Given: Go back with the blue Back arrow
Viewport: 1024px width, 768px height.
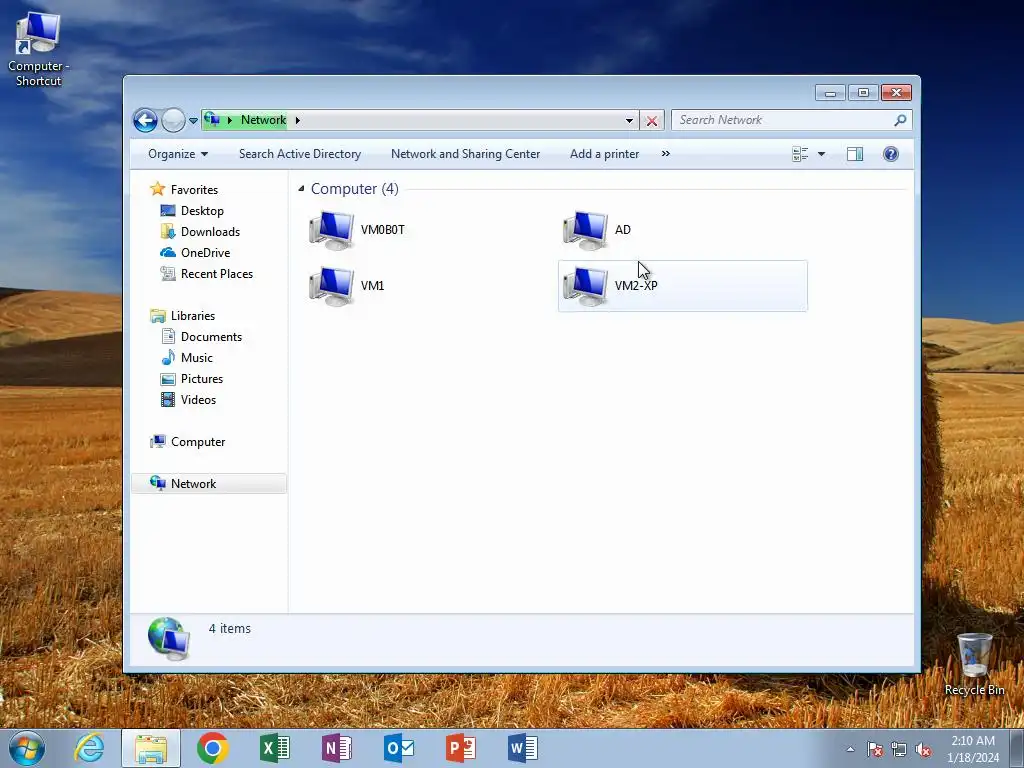Looking at the screenshot, I should click(145, 120).
